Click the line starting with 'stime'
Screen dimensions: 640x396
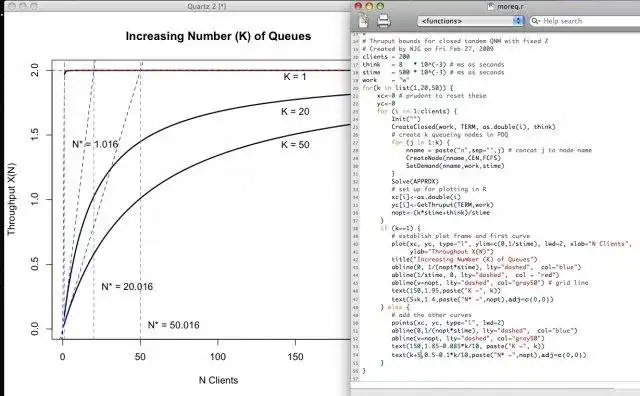click(433, 72)
